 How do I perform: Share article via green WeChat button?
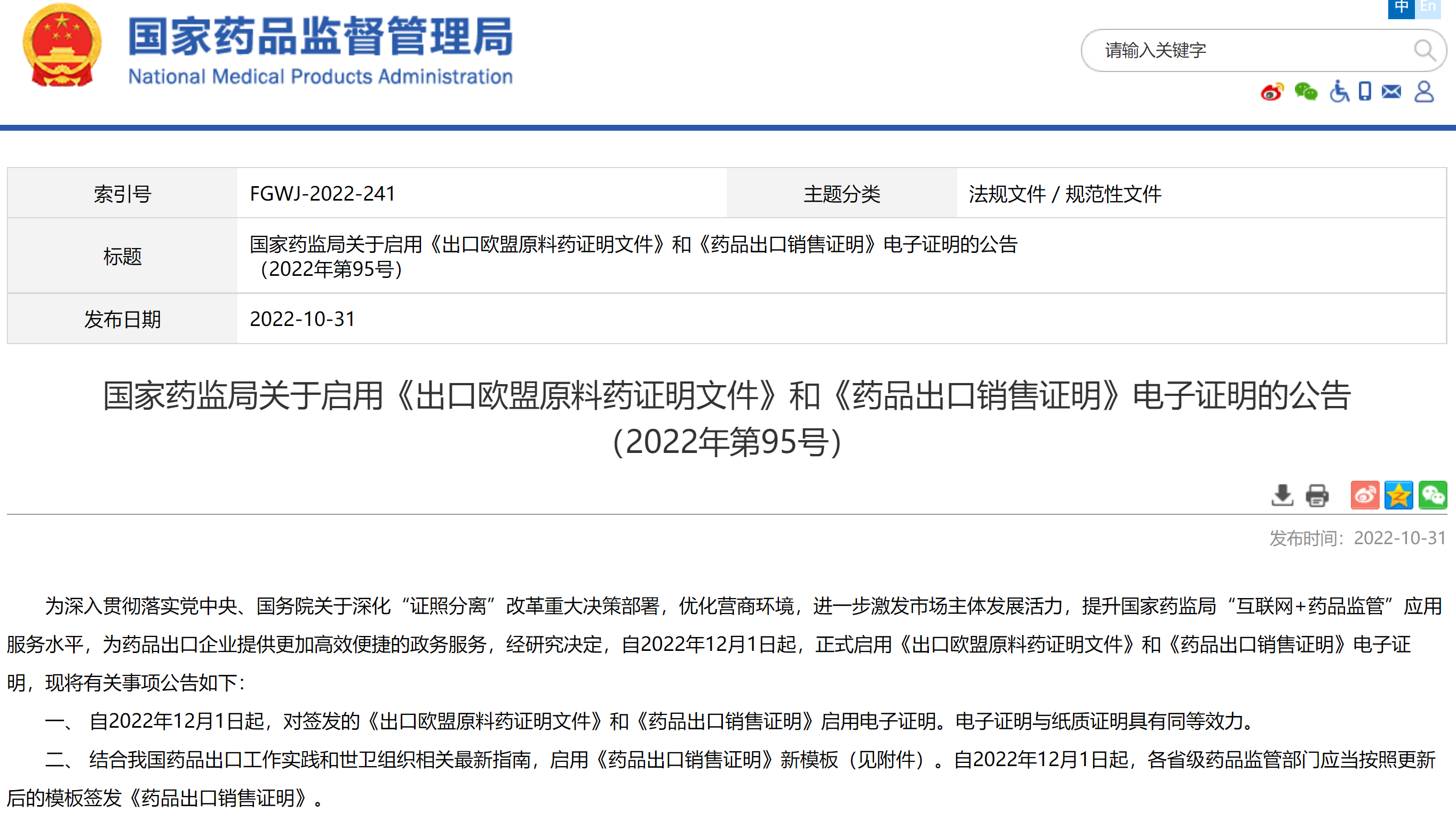coord(1433,496)
